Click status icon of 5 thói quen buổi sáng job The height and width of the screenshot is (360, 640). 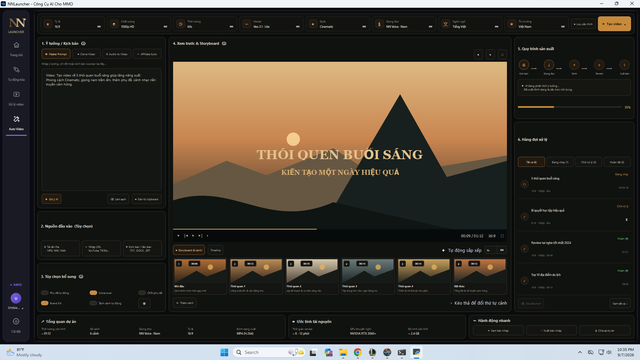524,184
